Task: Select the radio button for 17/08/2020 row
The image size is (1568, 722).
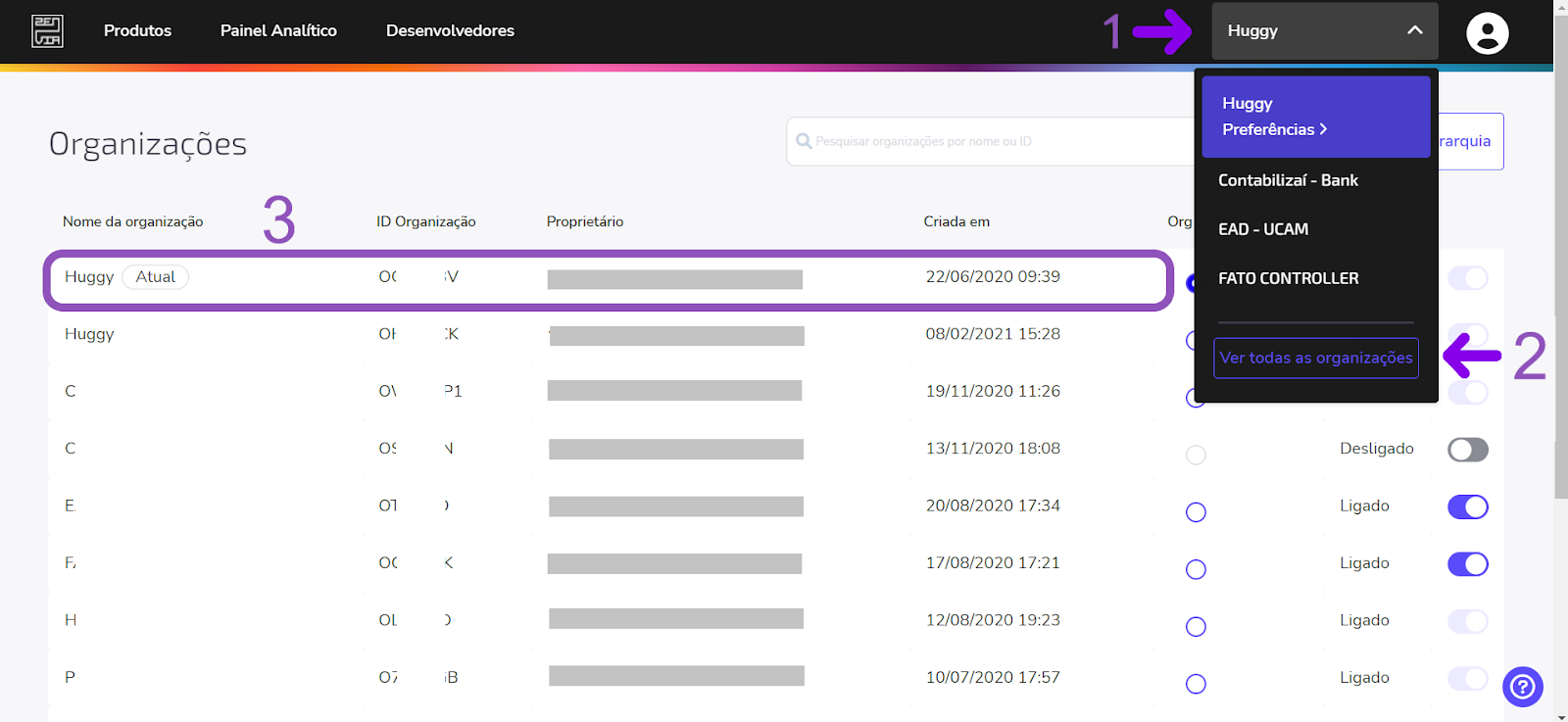Action: click(1196, 569)
